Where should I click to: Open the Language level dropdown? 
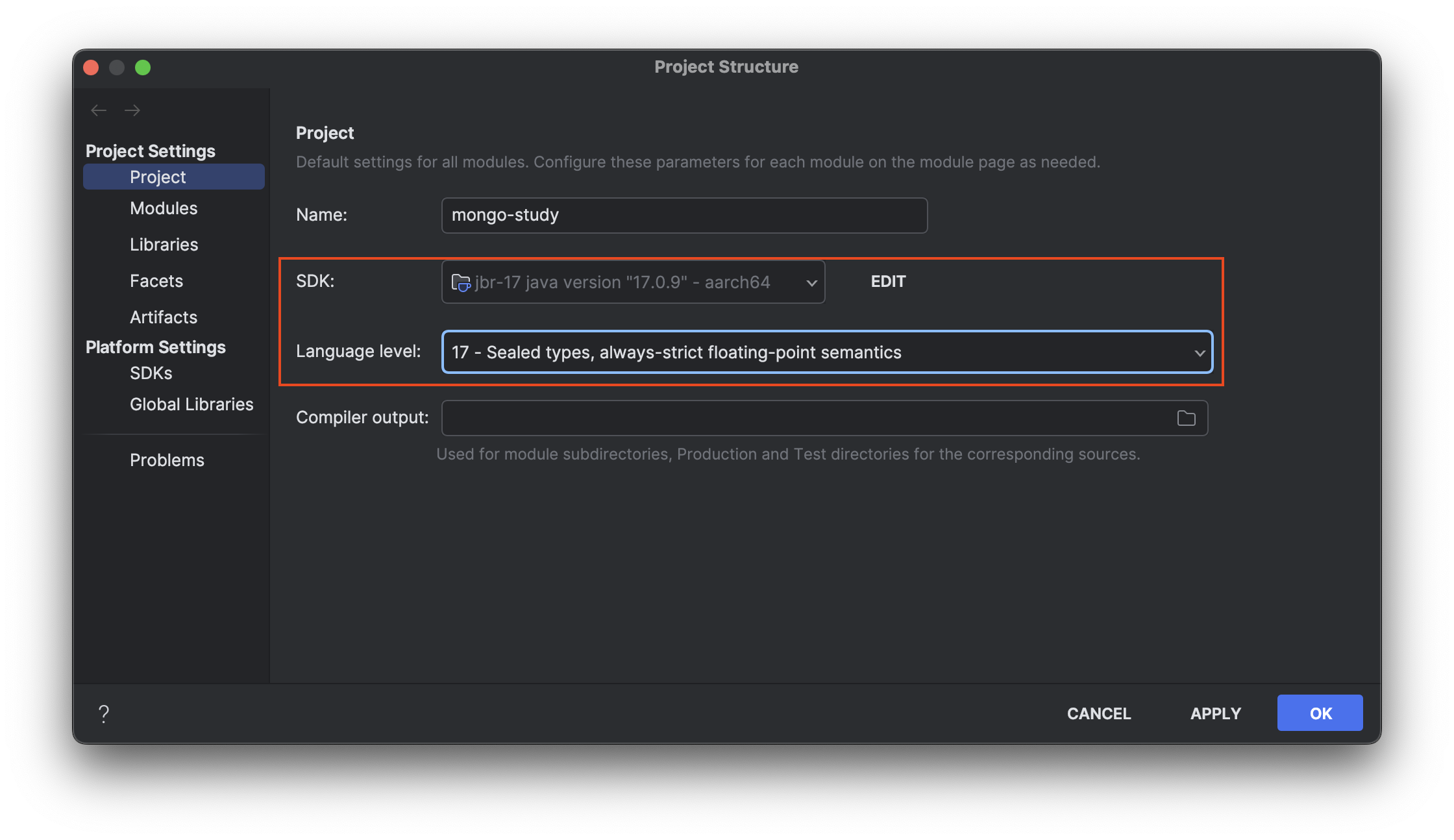827,352
